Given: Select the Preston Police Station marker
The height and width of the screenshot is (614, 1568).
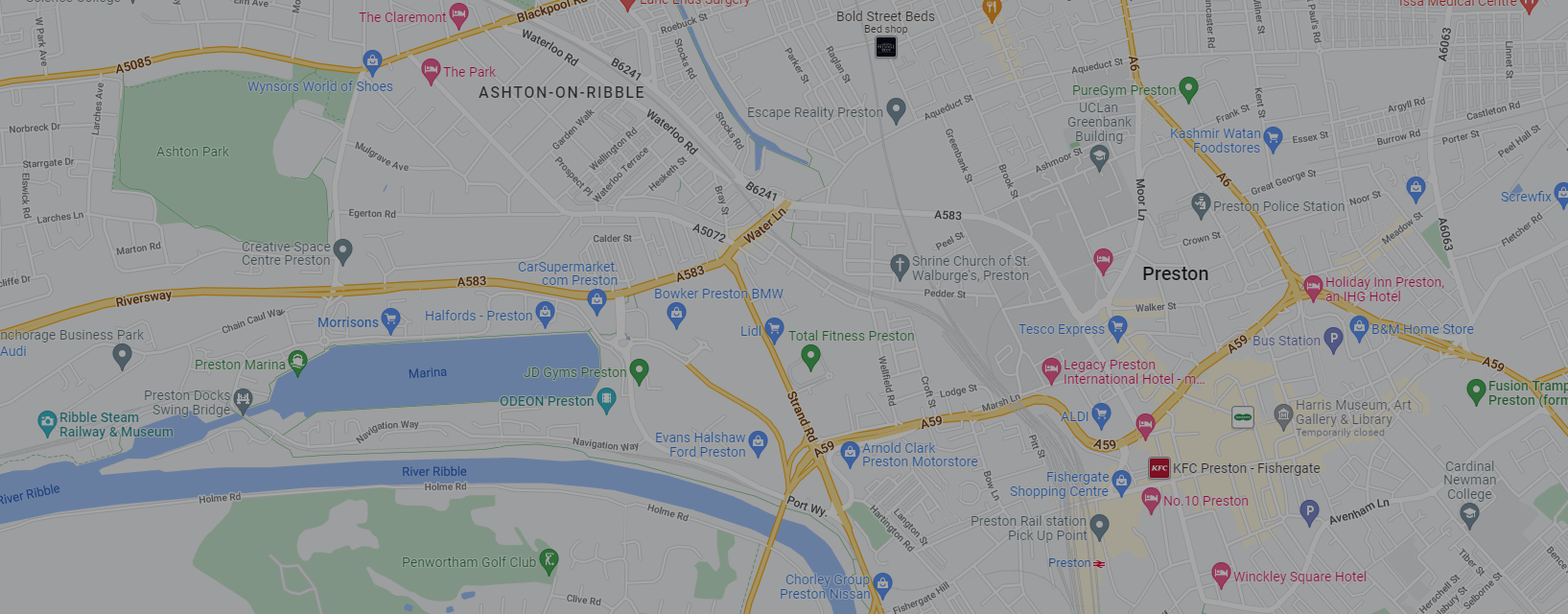Looking at the screenshot, I should tap(1201, 203).
